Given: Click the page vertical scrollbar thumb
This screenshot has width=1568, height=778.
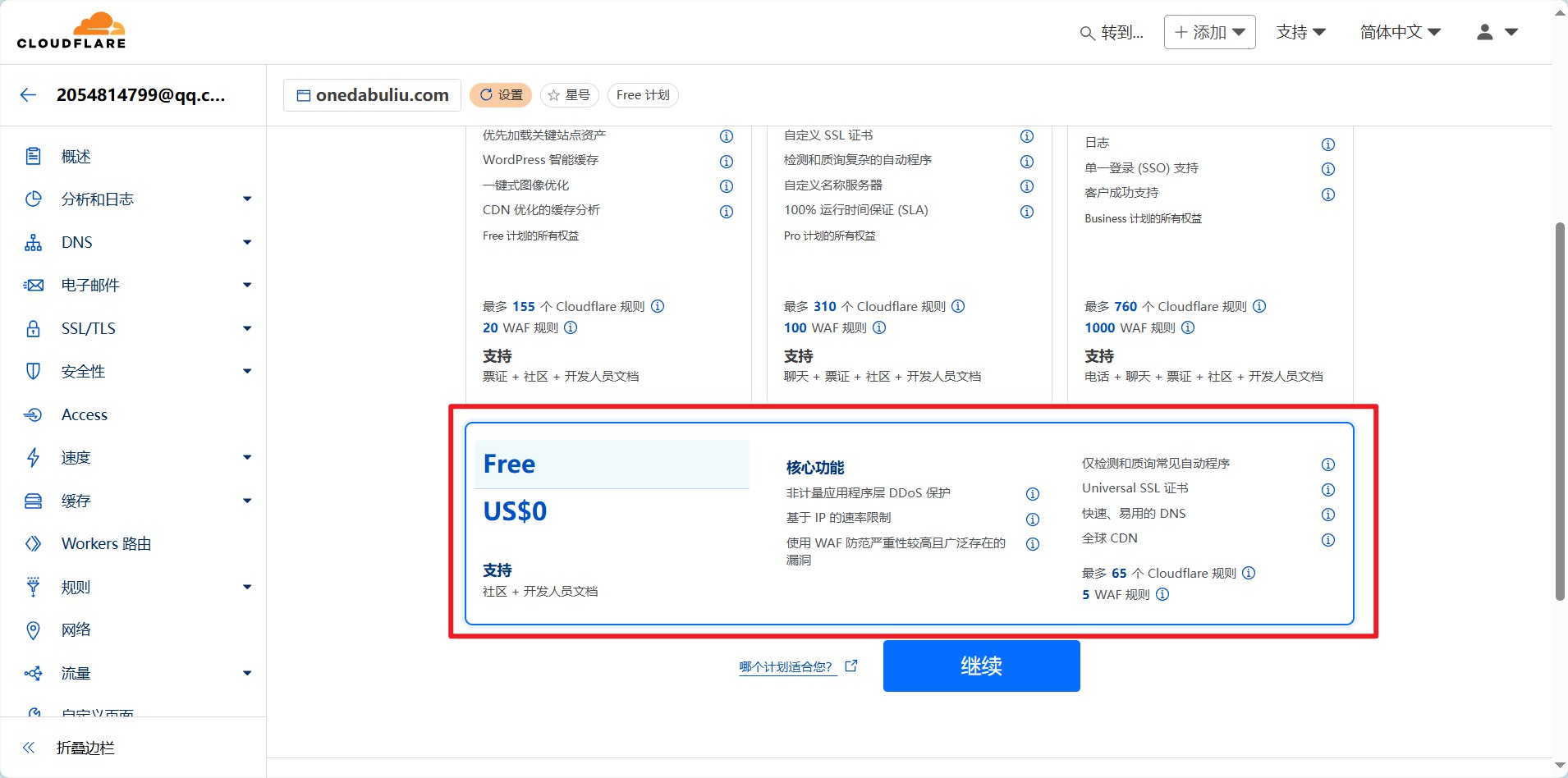Looking at the screenshot, I should coord(1560,410).
